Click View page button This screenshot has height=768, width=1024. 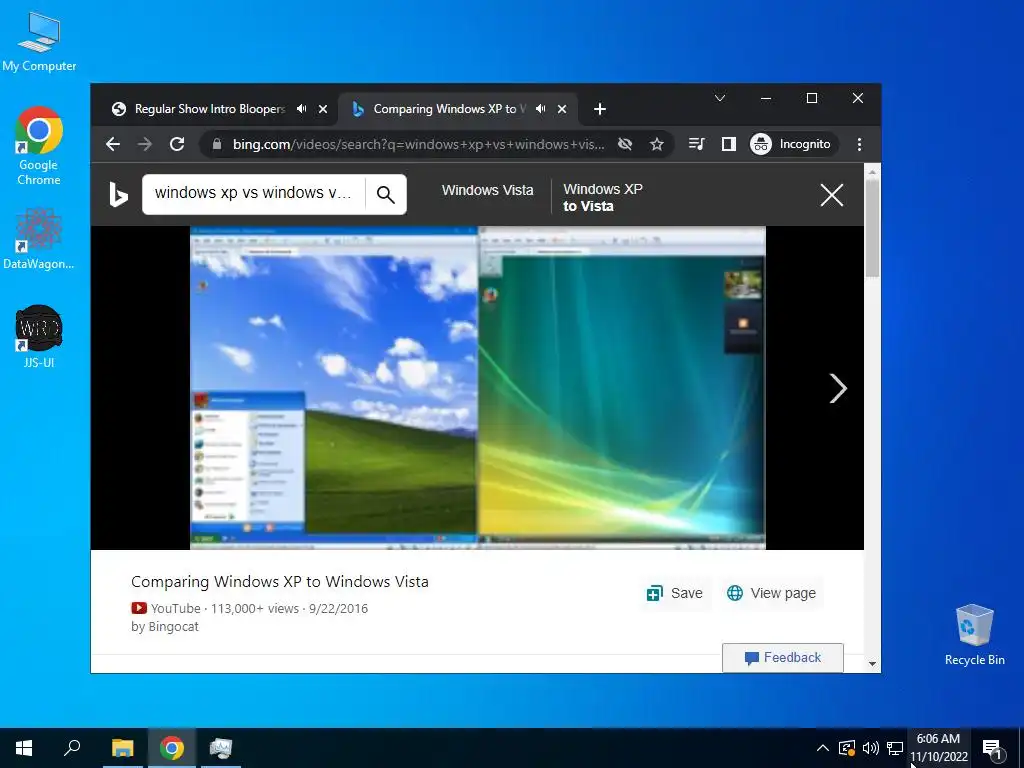pyautogui.click(x=771, y=593)
